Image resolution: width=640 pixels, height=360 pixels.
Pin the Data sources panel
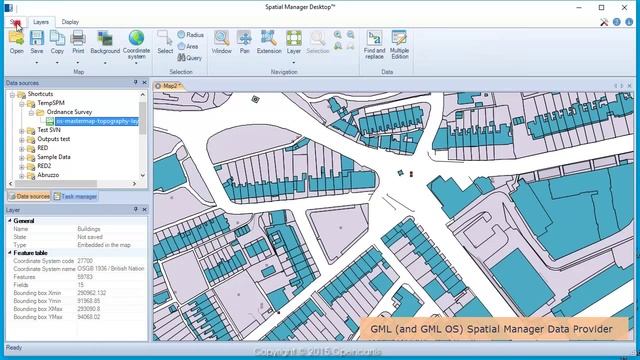(x=136, y=82)
